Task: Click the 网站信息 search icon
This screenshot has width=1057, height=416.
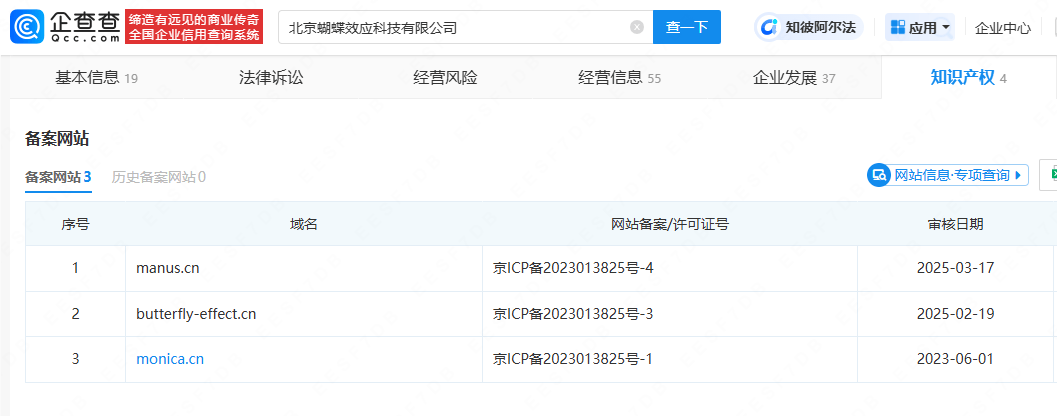Action: point(879,175)
